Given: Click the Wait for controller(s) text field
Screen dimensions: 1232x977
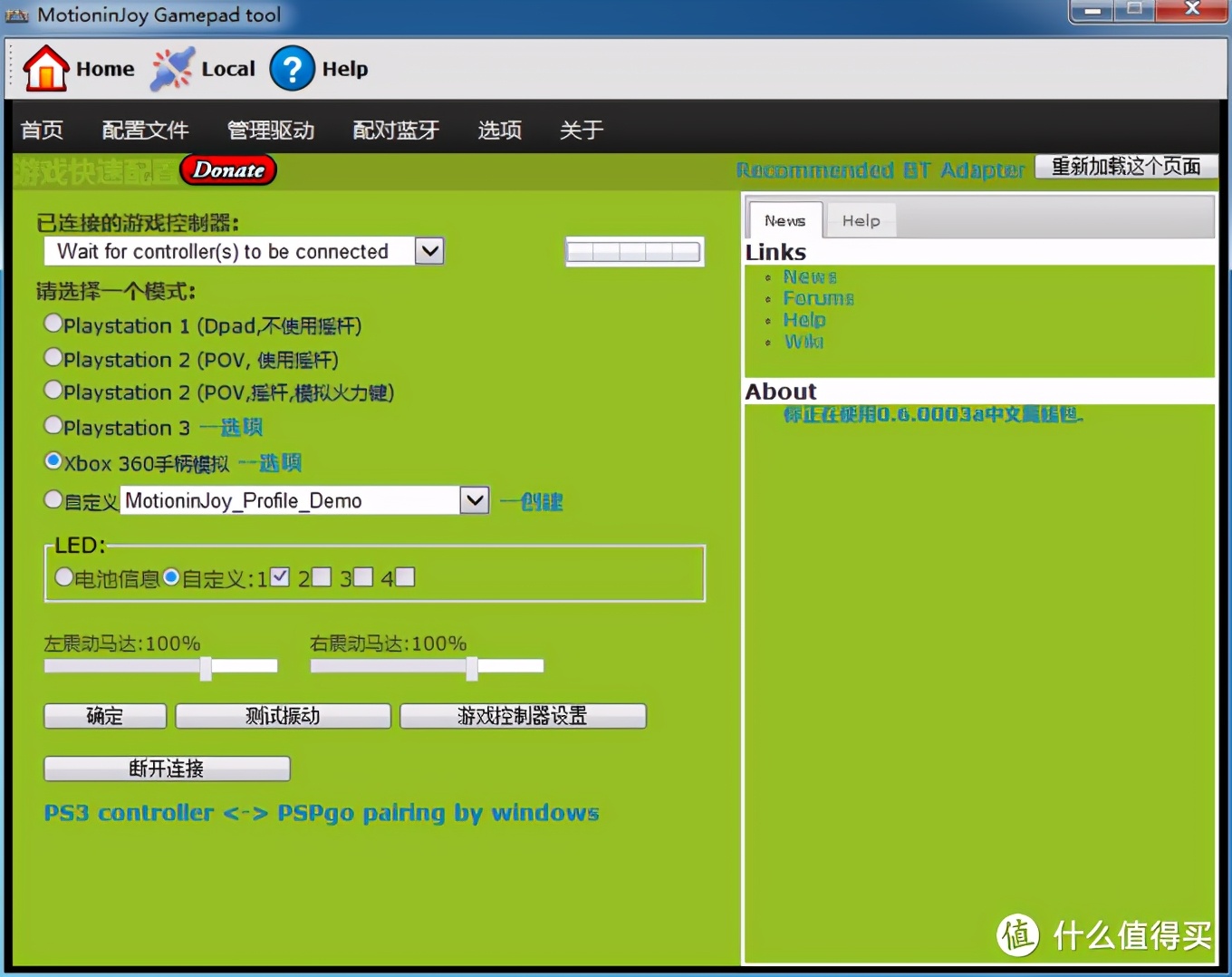Looking at the screenshot, I should (230, 251).
